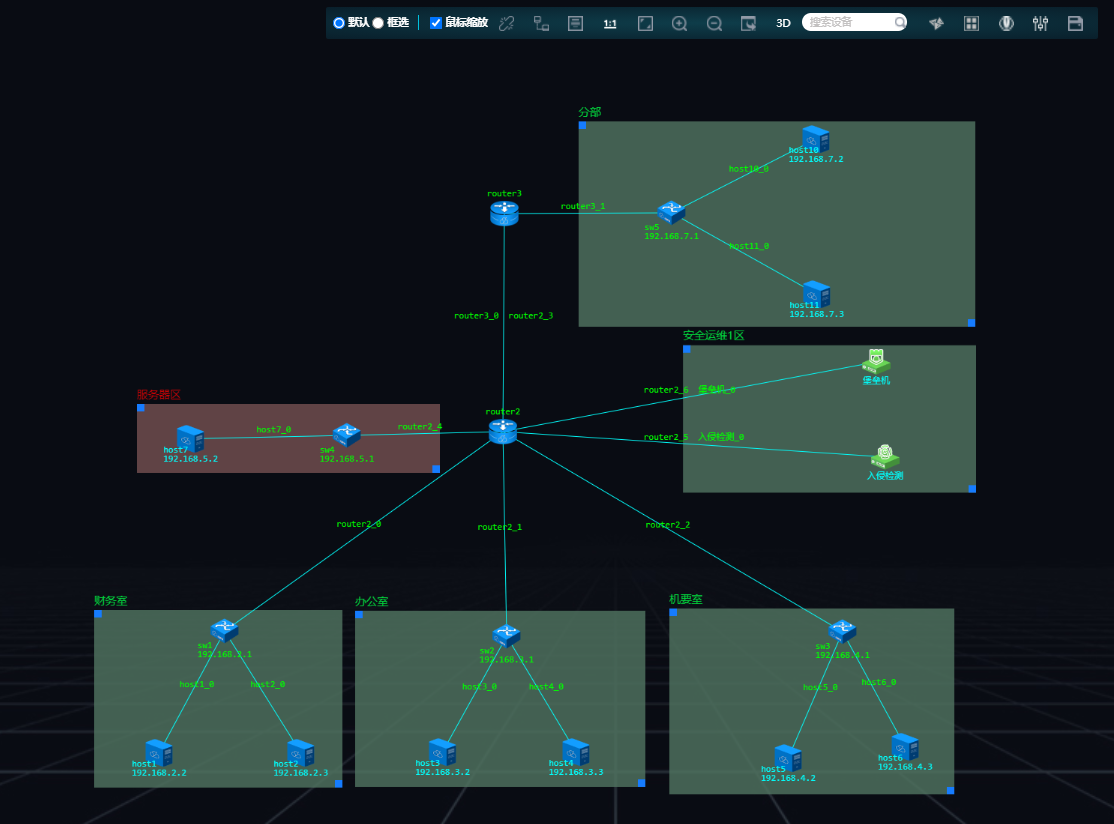Click the 堡垒机 device icon
Image resolution: width=1114 pixels, height=824 pixels.
click(876, 362)
